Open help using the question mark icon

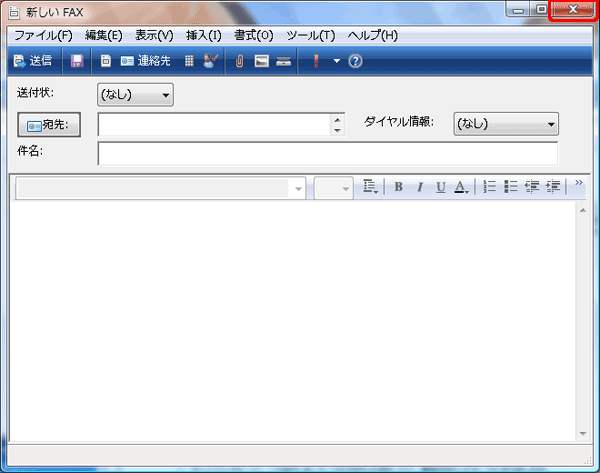pos(355,61)
